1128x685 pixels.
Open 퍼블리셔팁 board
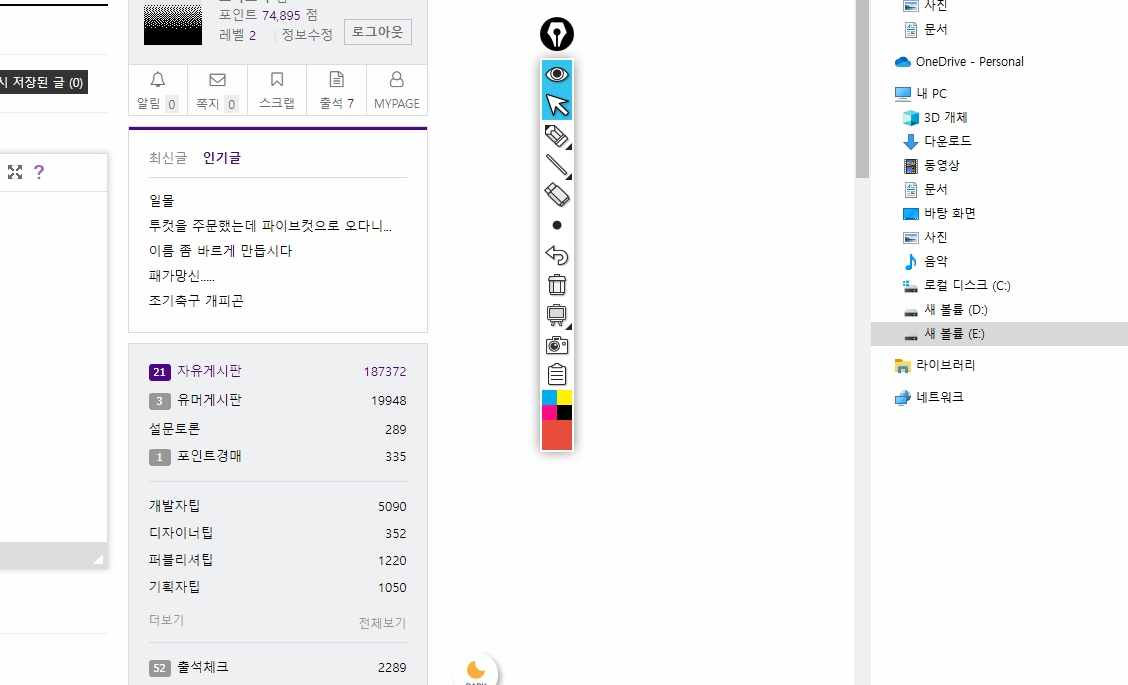[181, 560]
